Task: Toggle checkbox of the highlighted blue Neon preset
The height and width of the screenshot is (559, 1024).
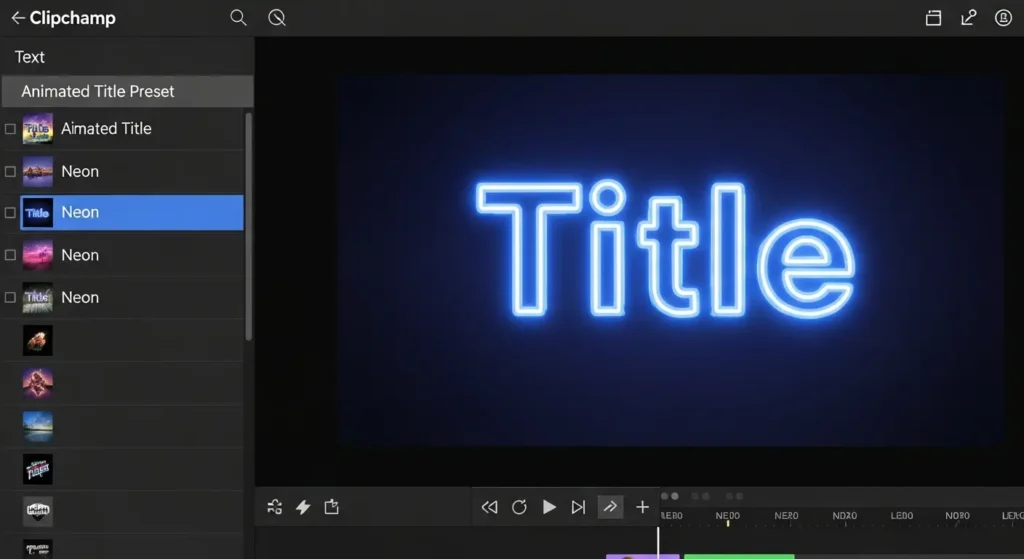Action: (x=11, y=213)
